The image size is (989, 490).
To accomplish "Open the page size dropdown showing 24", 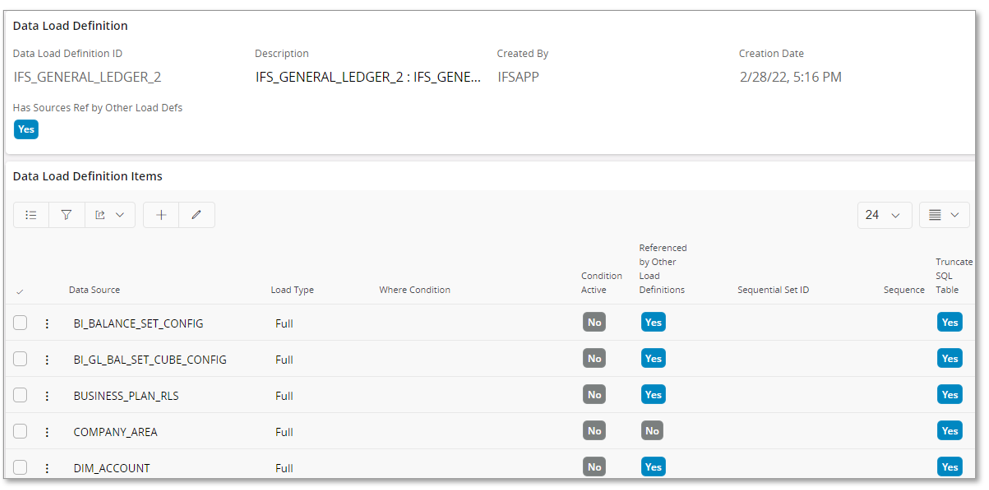I will (884, 215).
